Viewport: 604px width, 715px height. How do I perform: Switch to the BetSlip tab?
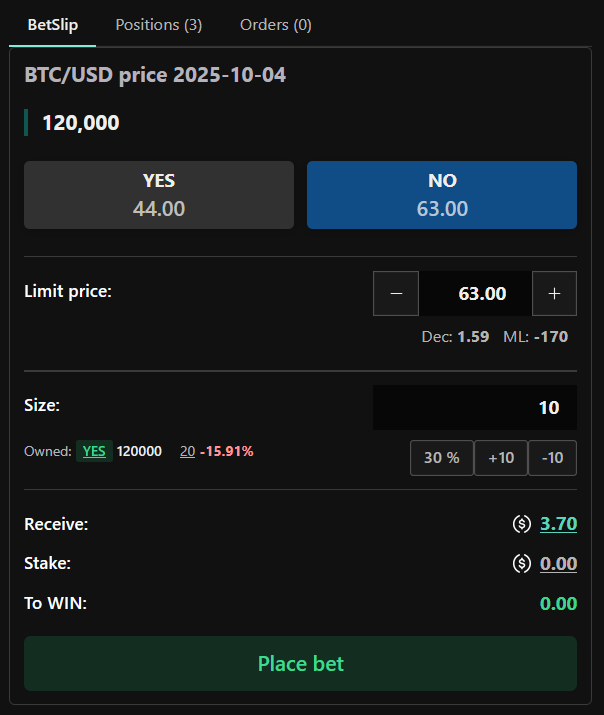point(53,25)
